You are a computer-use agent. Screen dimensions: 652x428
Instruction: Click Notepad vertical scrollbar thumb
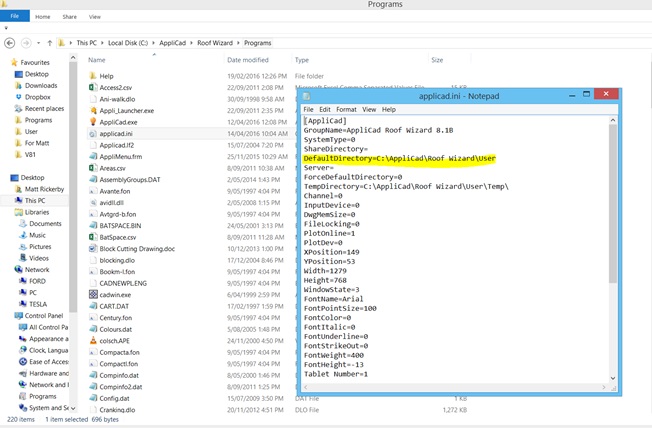pyautogui.click(x=612, y=204)
